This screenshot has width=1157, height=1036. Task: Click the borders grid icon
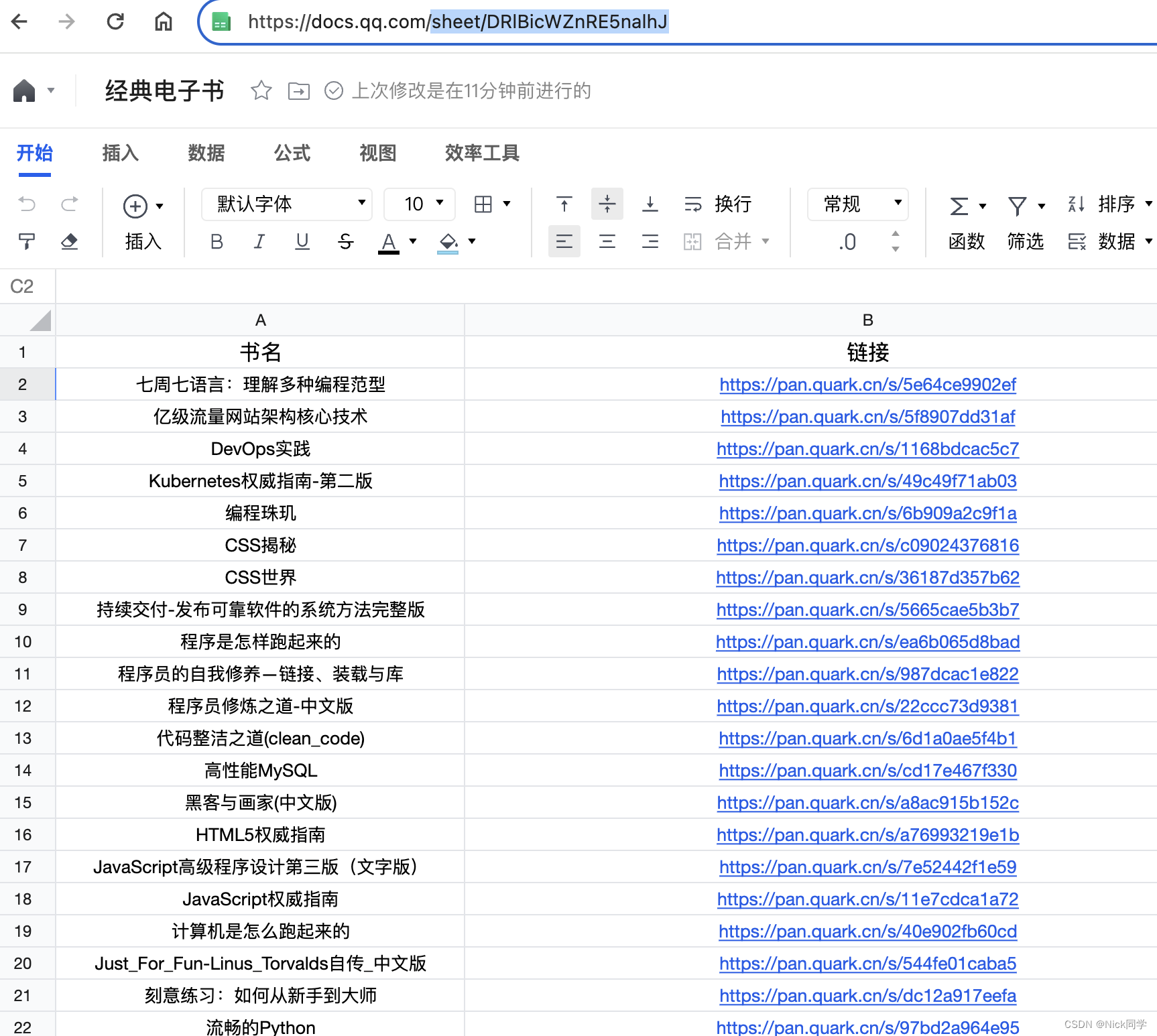(483, 204)
